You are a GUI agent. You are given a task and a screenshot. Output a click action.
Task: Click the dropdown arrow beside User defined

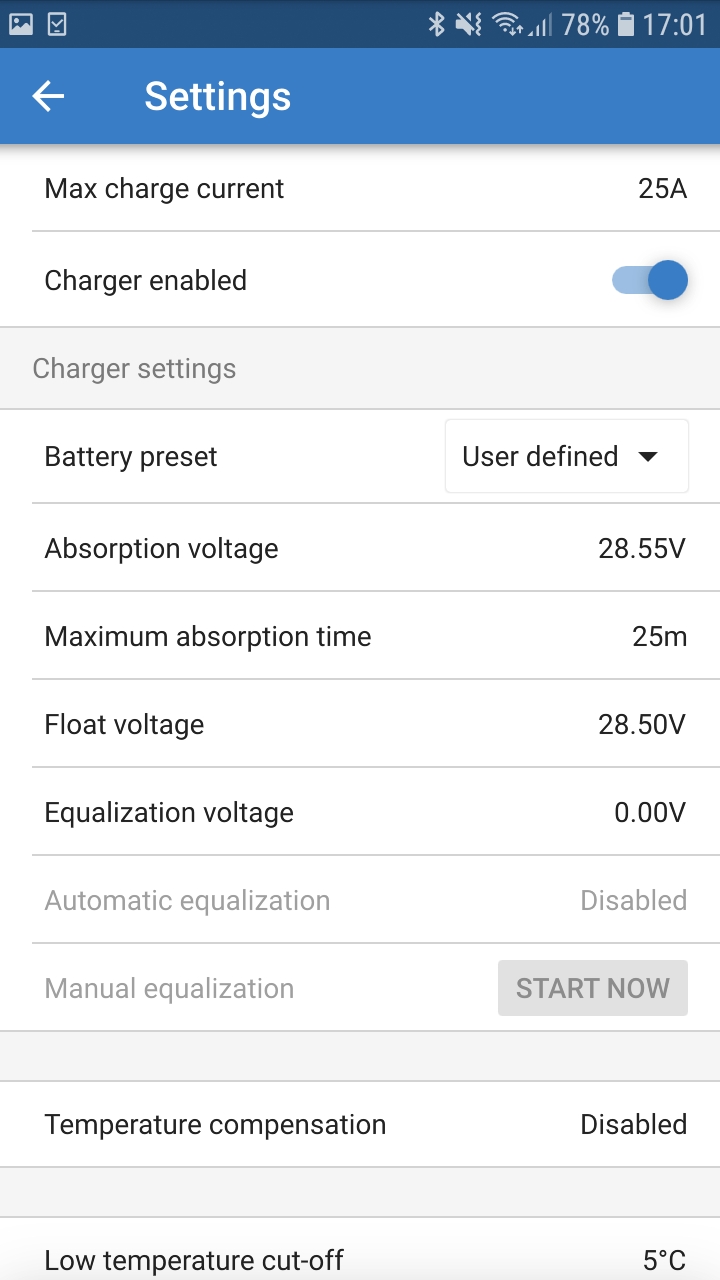[x=648, y=457]
